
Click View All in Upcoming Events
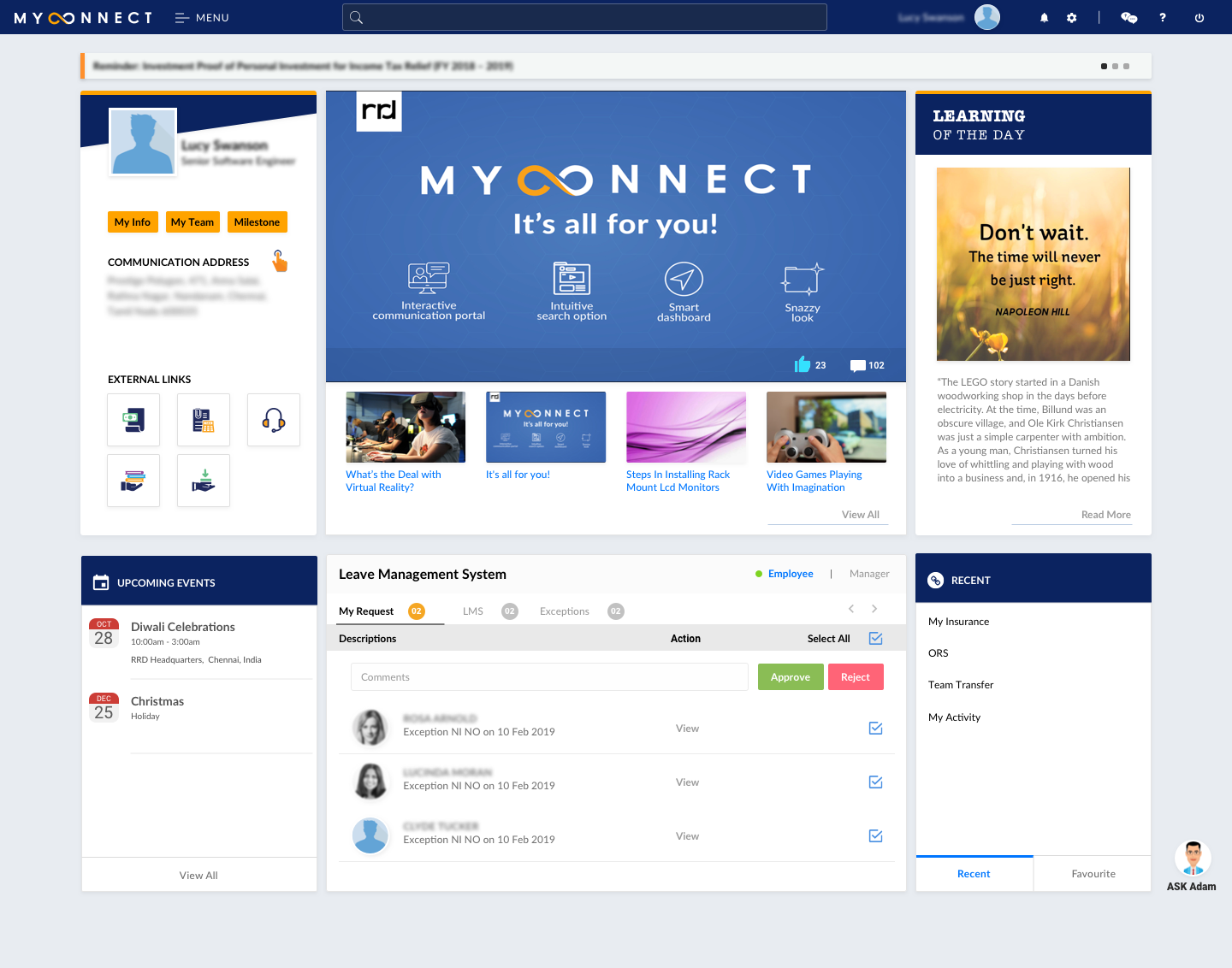click(x=198, y=876)
